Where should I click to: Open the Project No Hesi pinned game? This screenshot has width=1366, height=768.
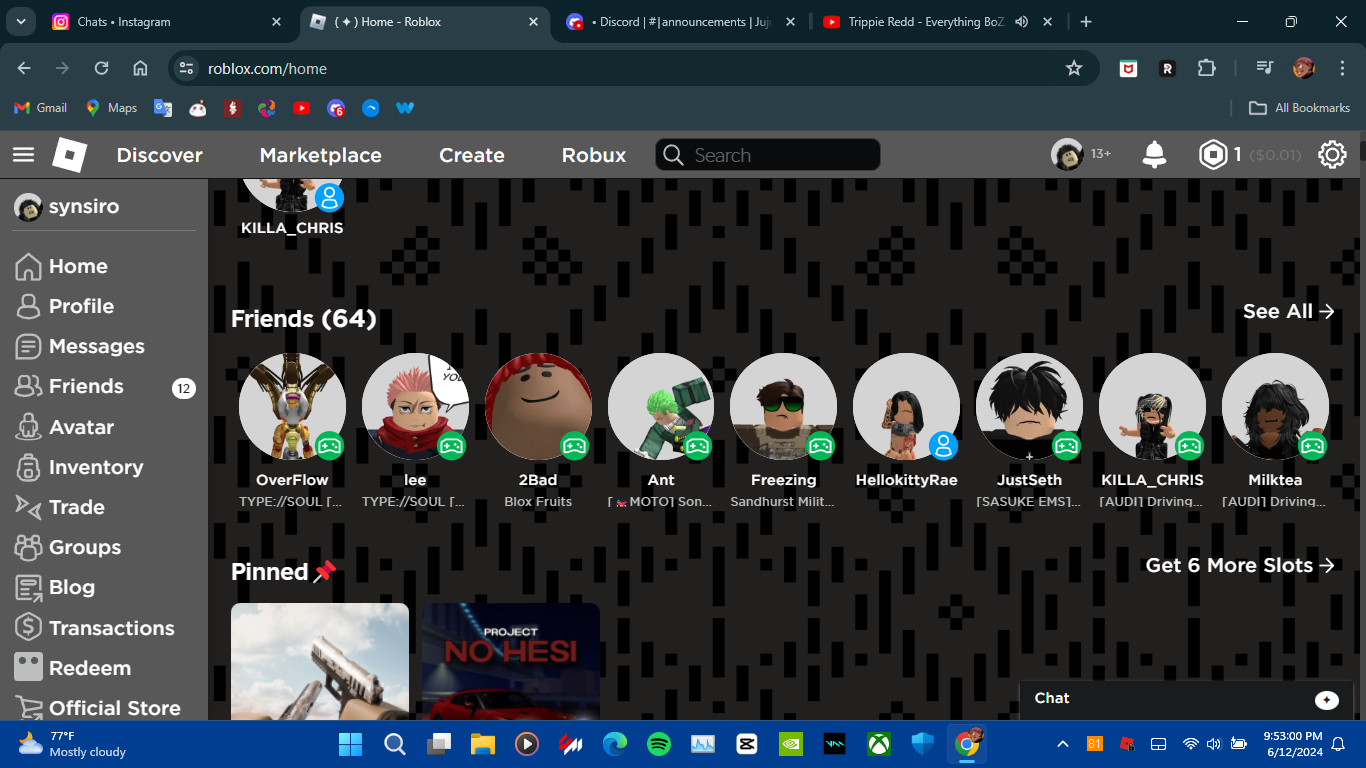click(x=510, y=661)
